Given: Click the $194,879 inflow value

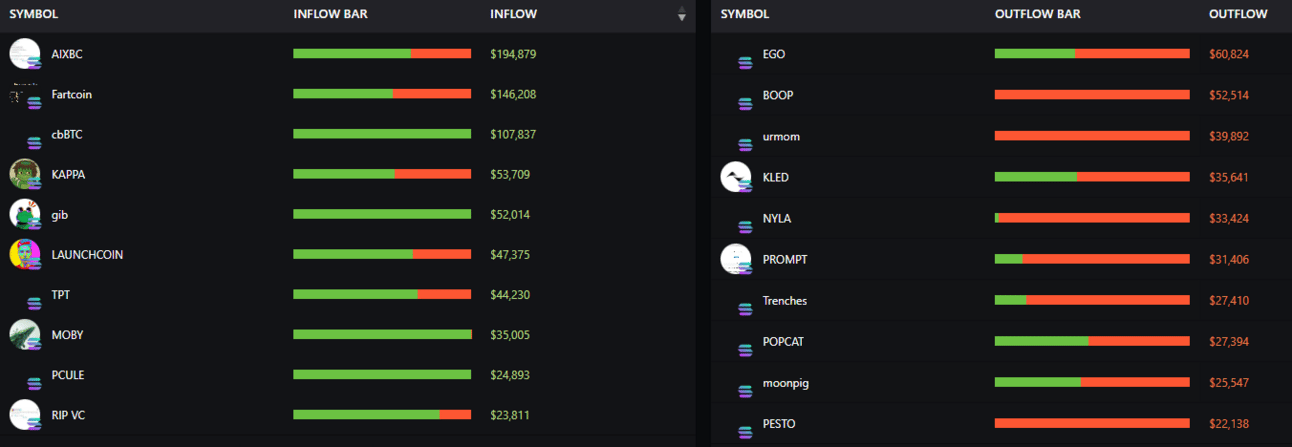Looking at the screenshot, I should [x=514, y=54].
